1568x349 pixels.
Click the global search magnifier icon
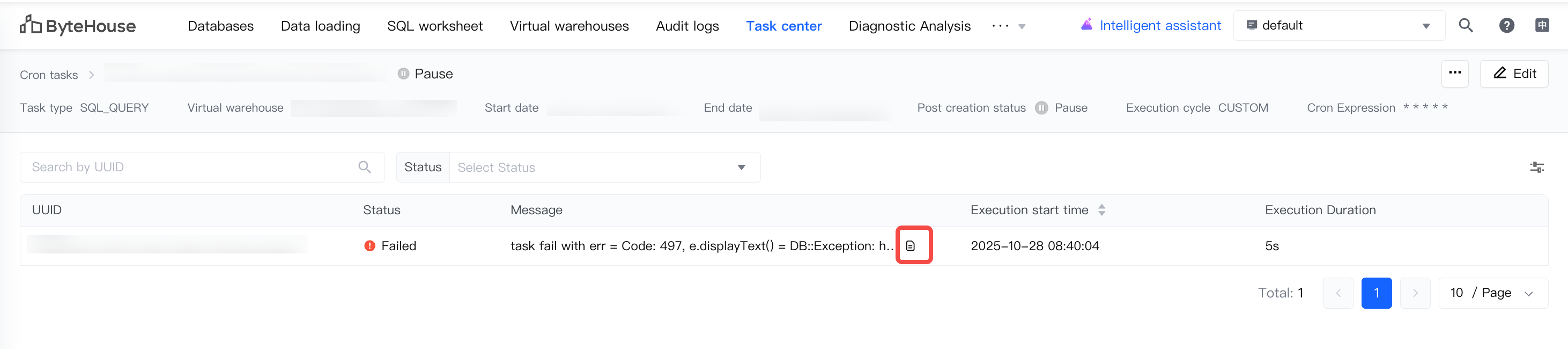1466,26
